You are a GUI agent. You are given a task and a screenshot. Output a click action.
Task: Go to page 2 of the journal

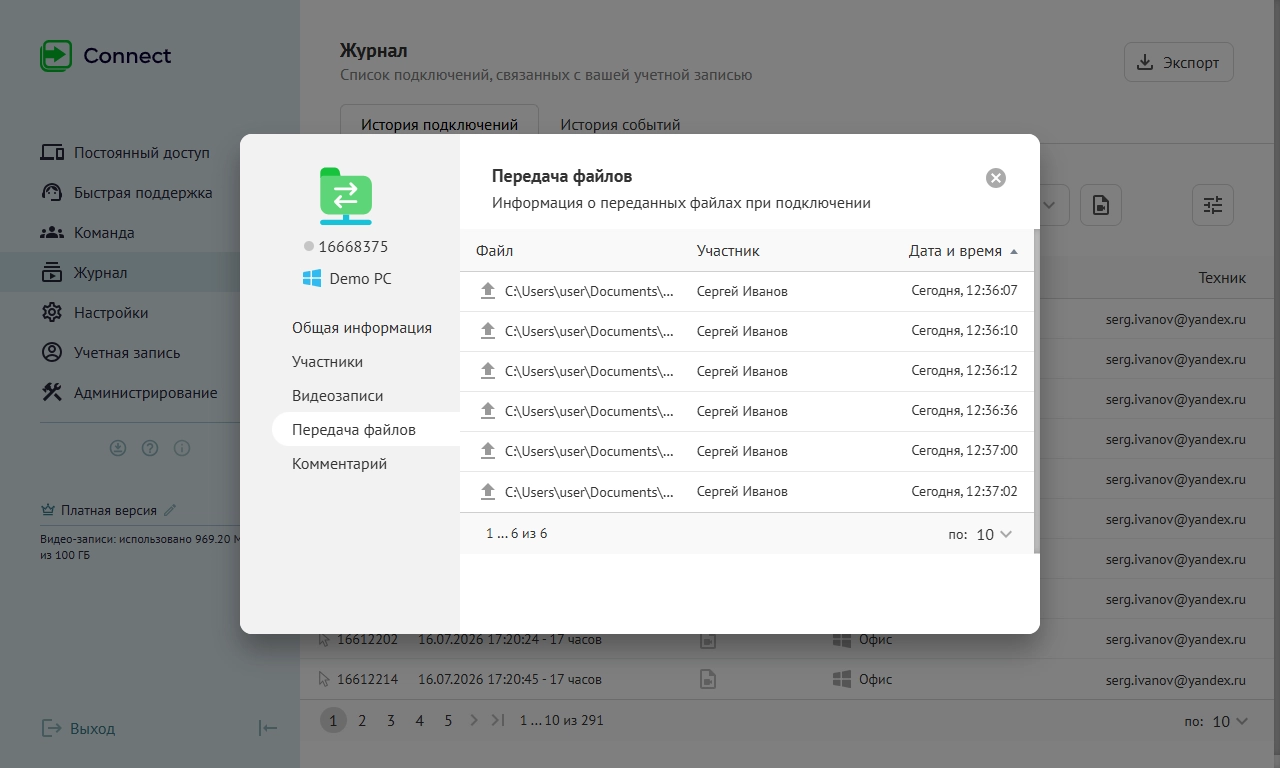pyautogui.click(x=362, y=720)
